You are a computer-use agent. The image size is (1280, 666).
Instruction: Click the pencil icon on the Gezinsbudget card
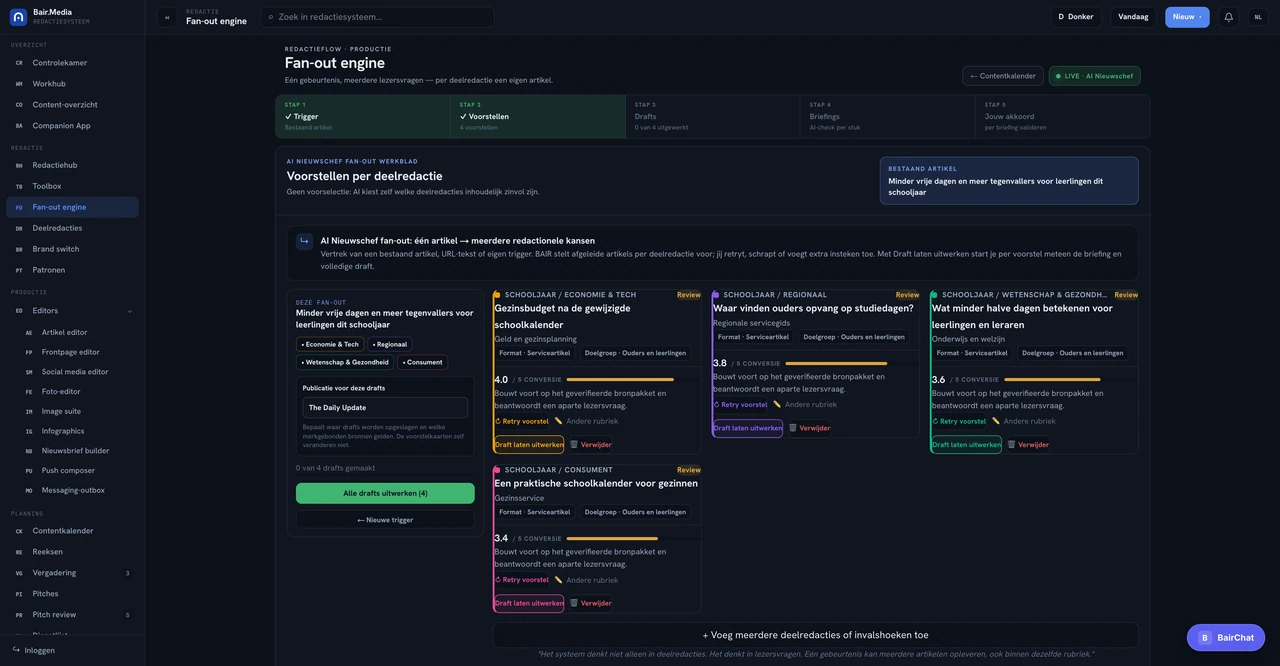[559, 421]
